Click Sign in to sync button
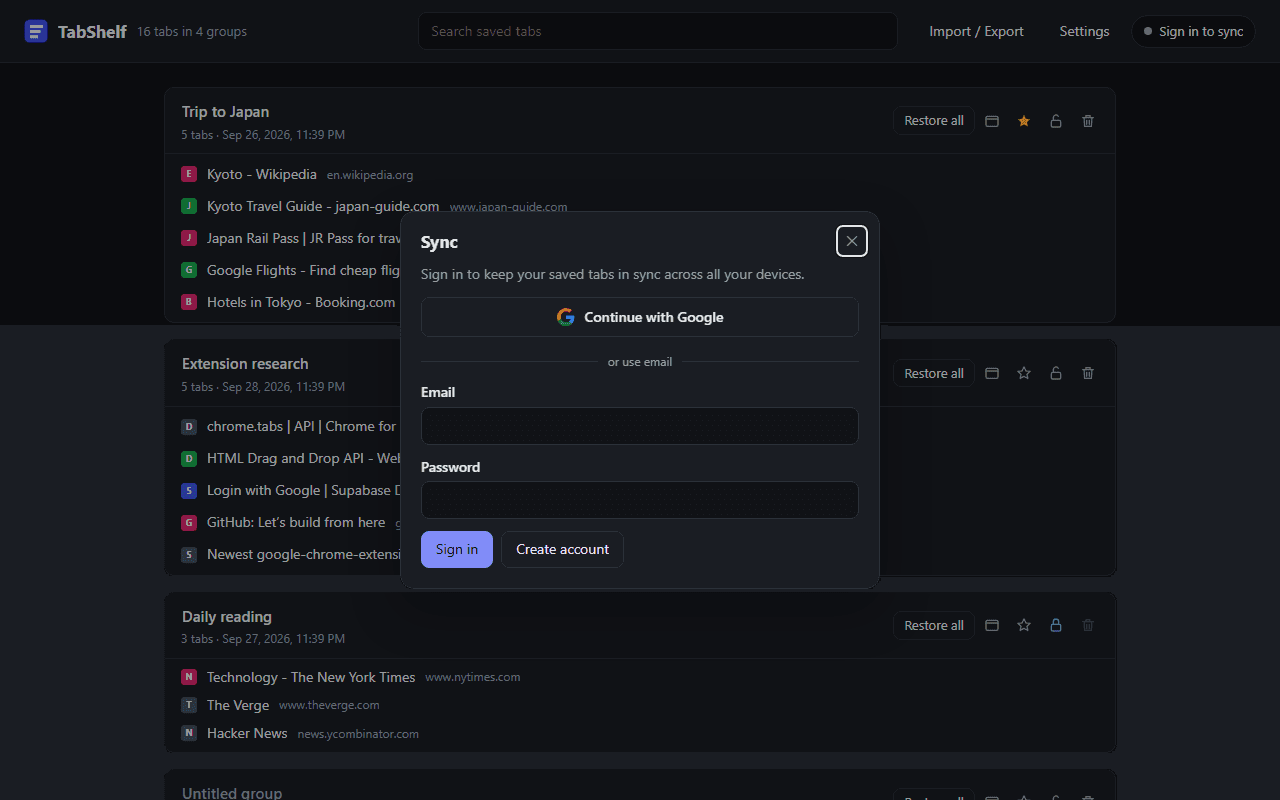Viewport: 1280px width, 800px height. pyautogui.click(x=1193, y=31)
